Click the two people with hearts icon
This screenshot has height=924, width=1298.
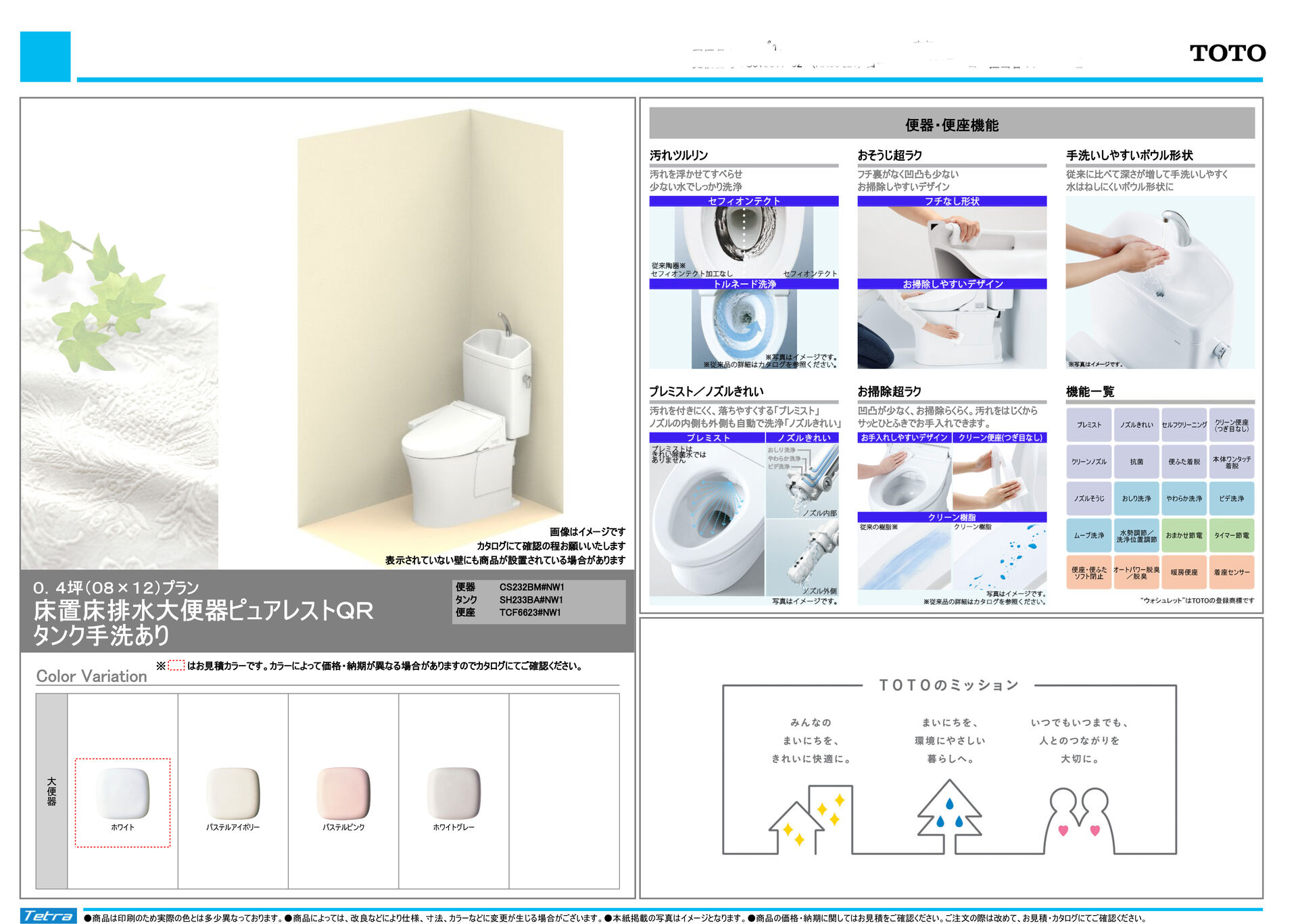1079,821
